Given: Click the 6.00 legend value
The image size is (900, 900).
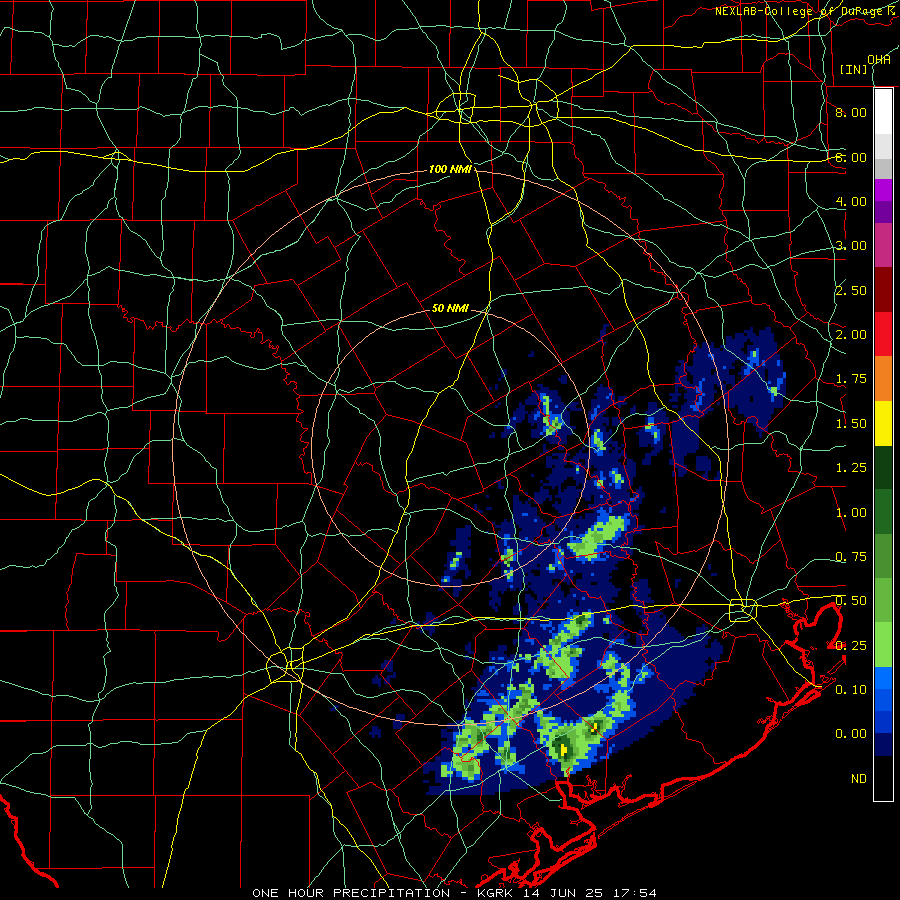Looking at the screenshot, I should tap(851, 157).
